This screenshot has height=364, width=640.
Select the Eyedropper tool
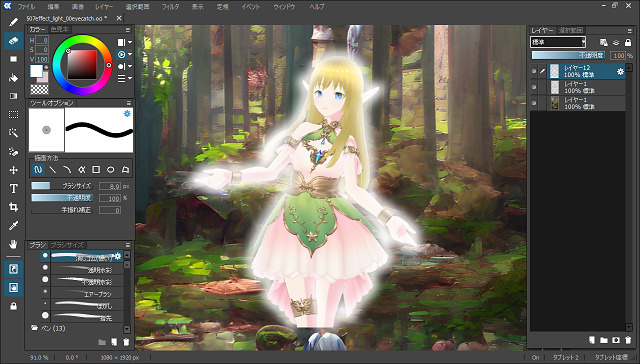13,226
